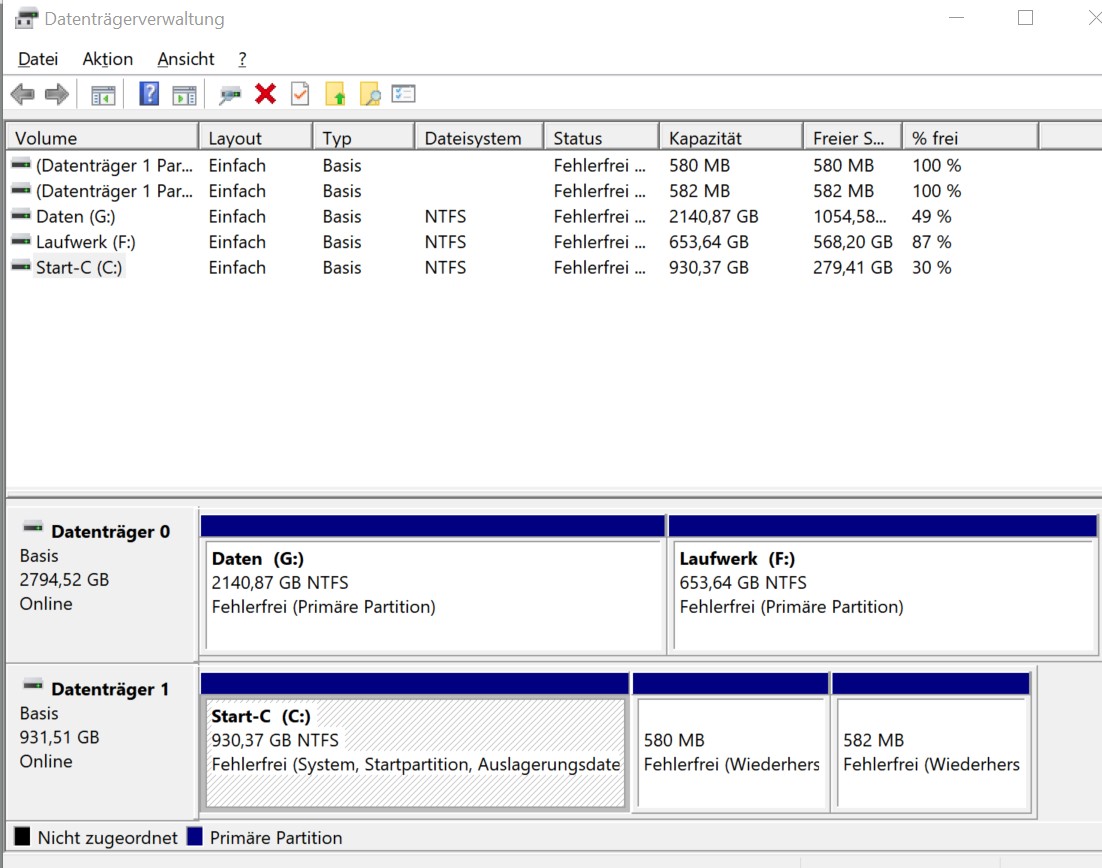Click the drive icon of Start-C (C:) row
1102x868 pixels.
point(21,266)
